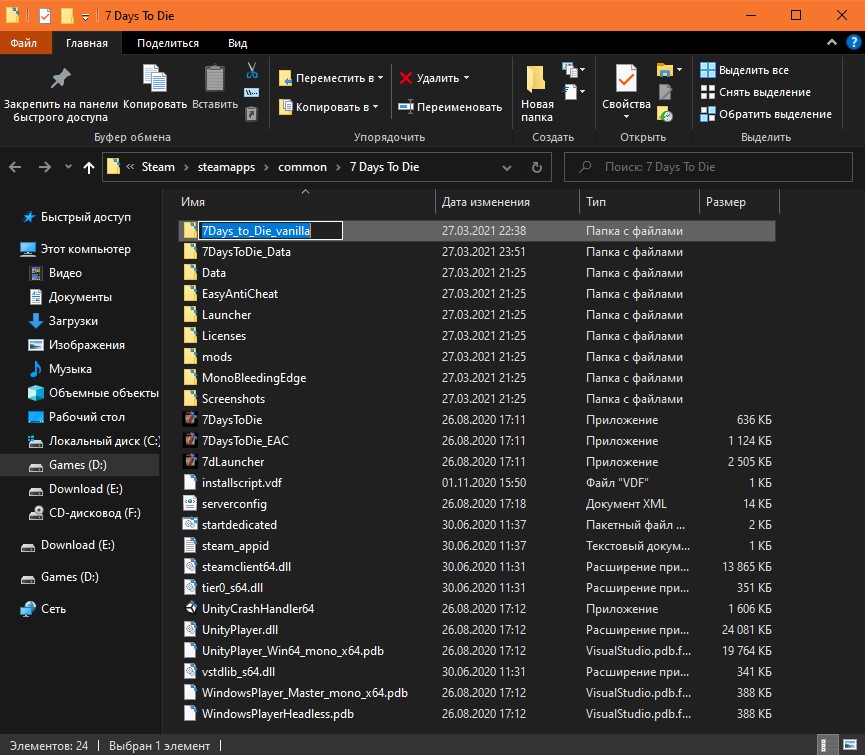Click Steam breadcrumb segment
Viewport: 865px width, 755px height.
[158, 167]
